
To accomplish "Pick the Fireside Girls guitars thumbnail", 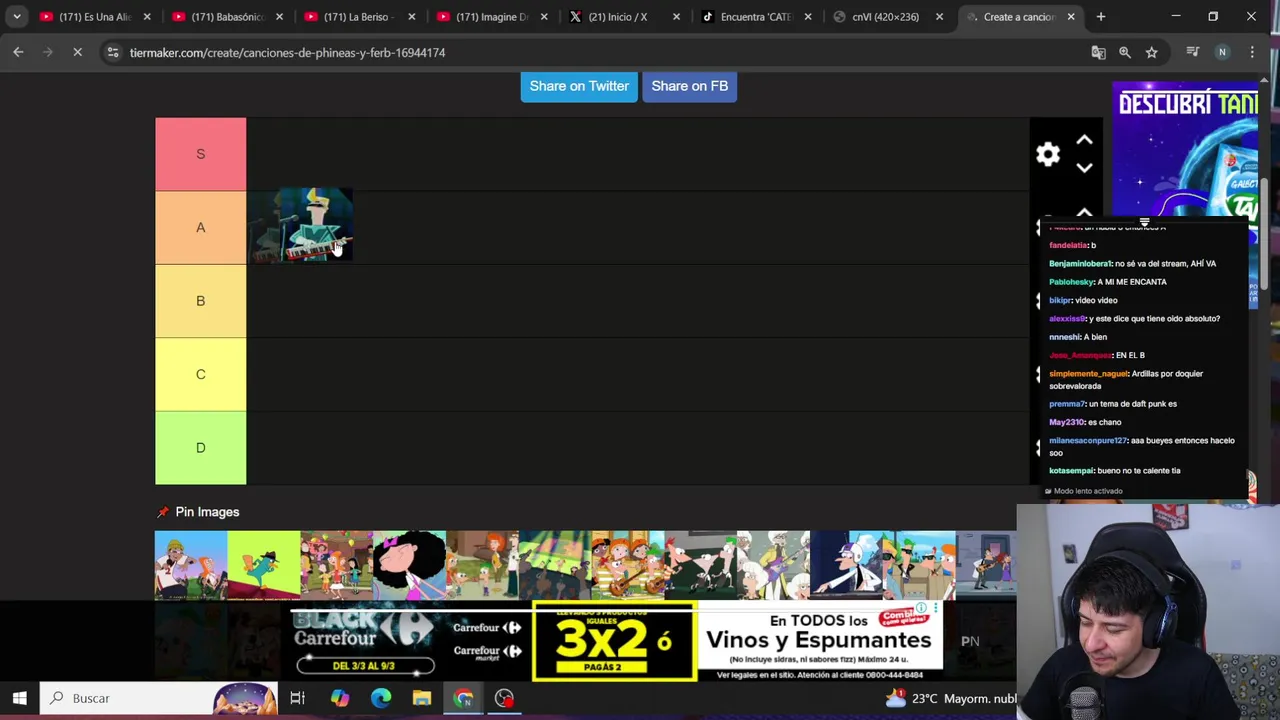I will coord(628,565).
